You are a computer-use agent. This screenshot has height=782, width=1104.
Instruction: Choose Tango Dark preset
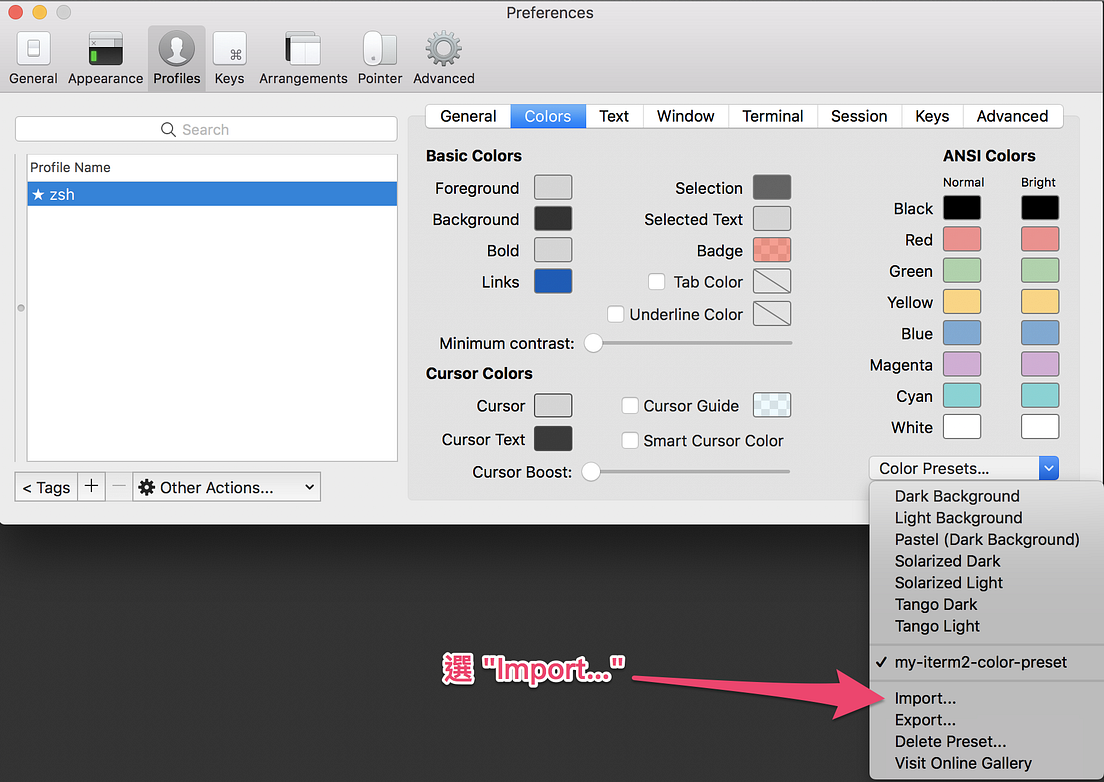[x=986, y=605]
